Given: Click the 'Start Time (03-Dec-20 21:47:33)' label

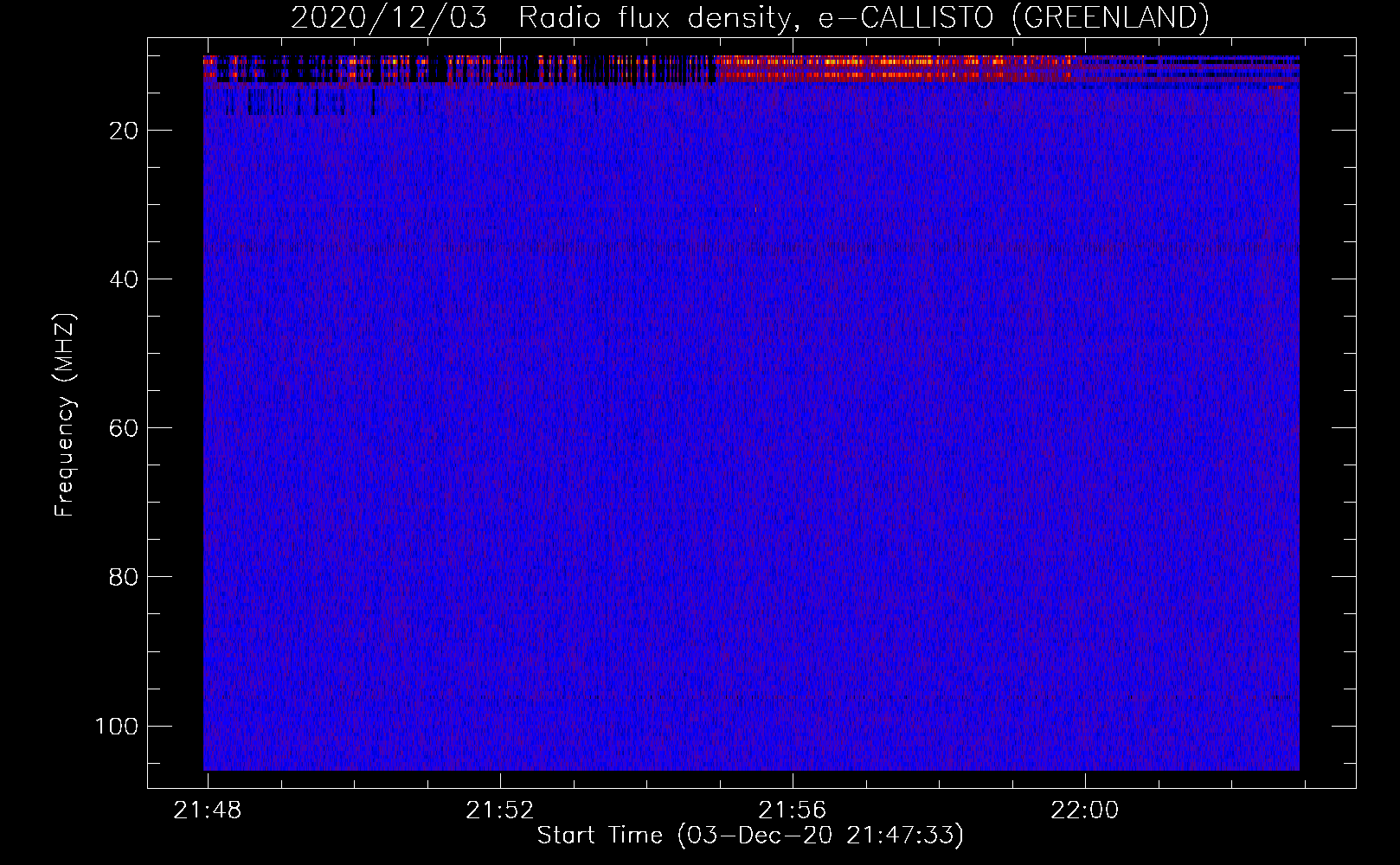Looking at the screenshot, I should coord(750,836).
